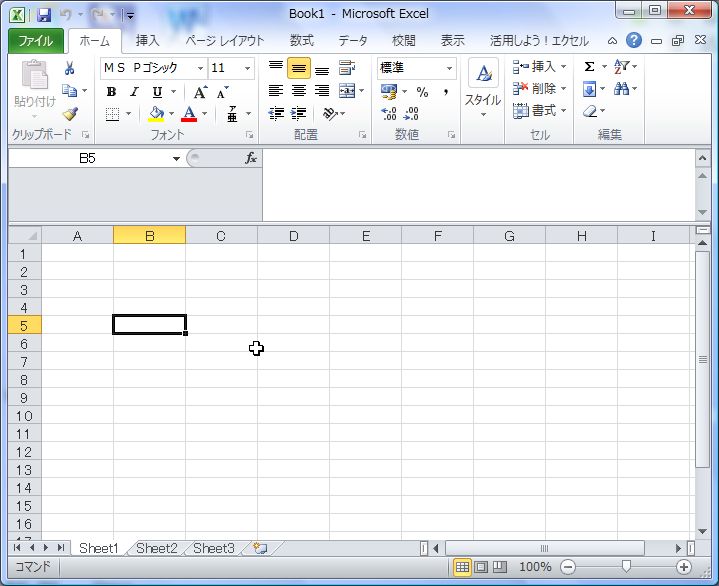Apply percent style with the % icon
The image size is (719, 586).
coord(422,92)
